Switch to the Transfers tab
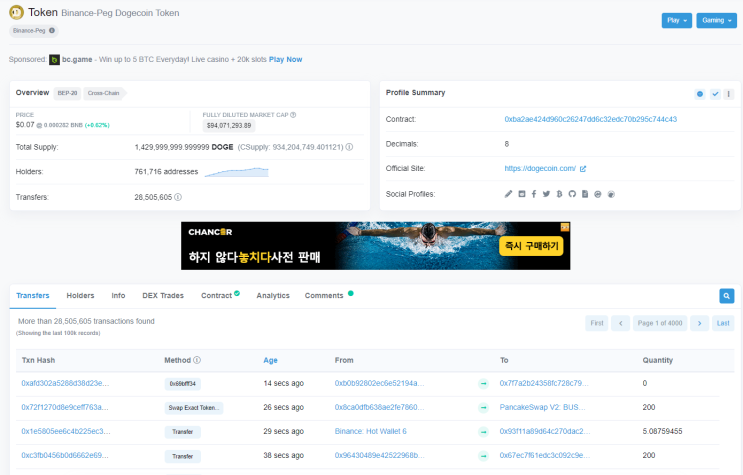743x475 pixels. click(33, 296)
